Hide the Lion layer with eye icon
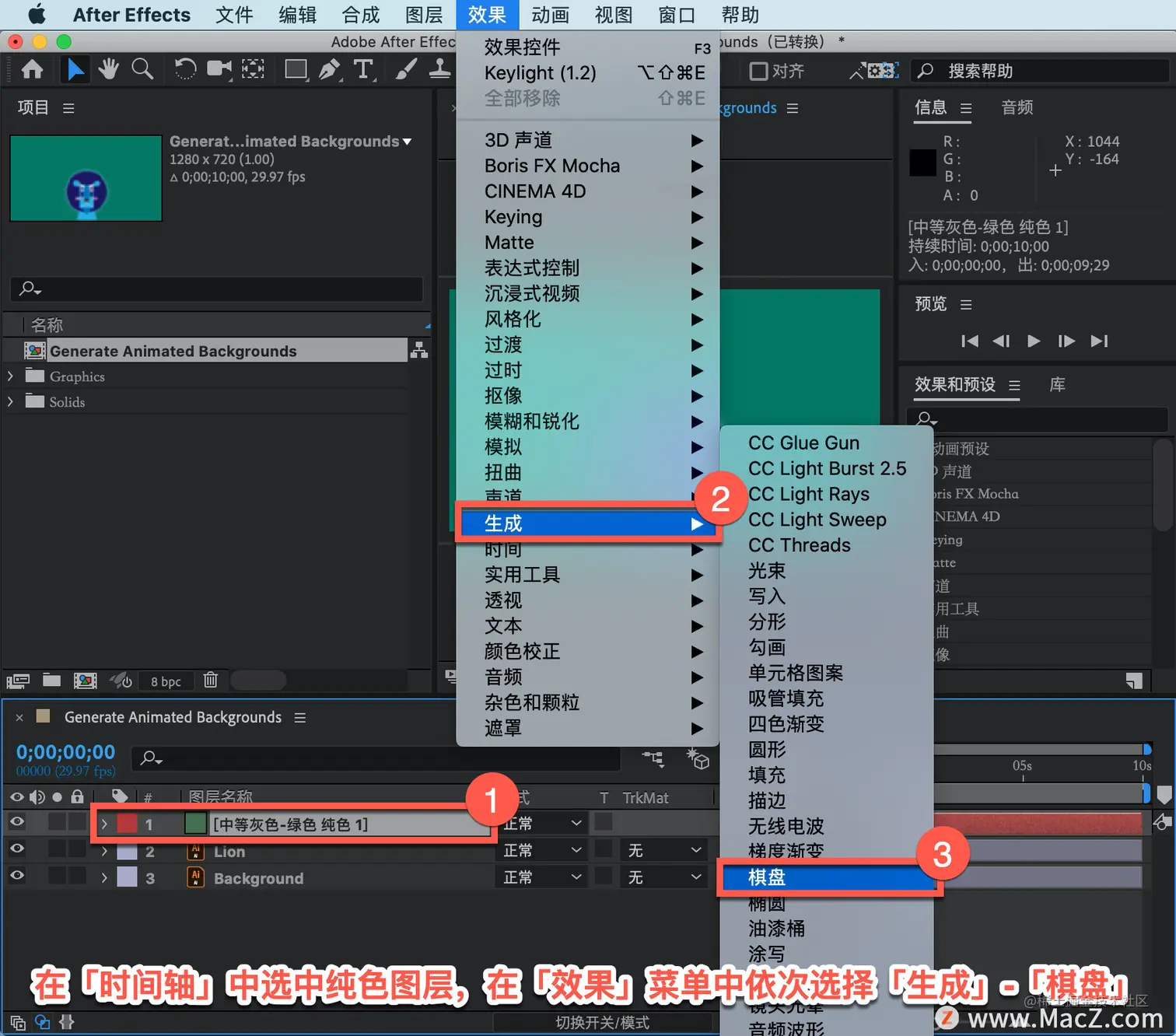 tap(17, 849)
